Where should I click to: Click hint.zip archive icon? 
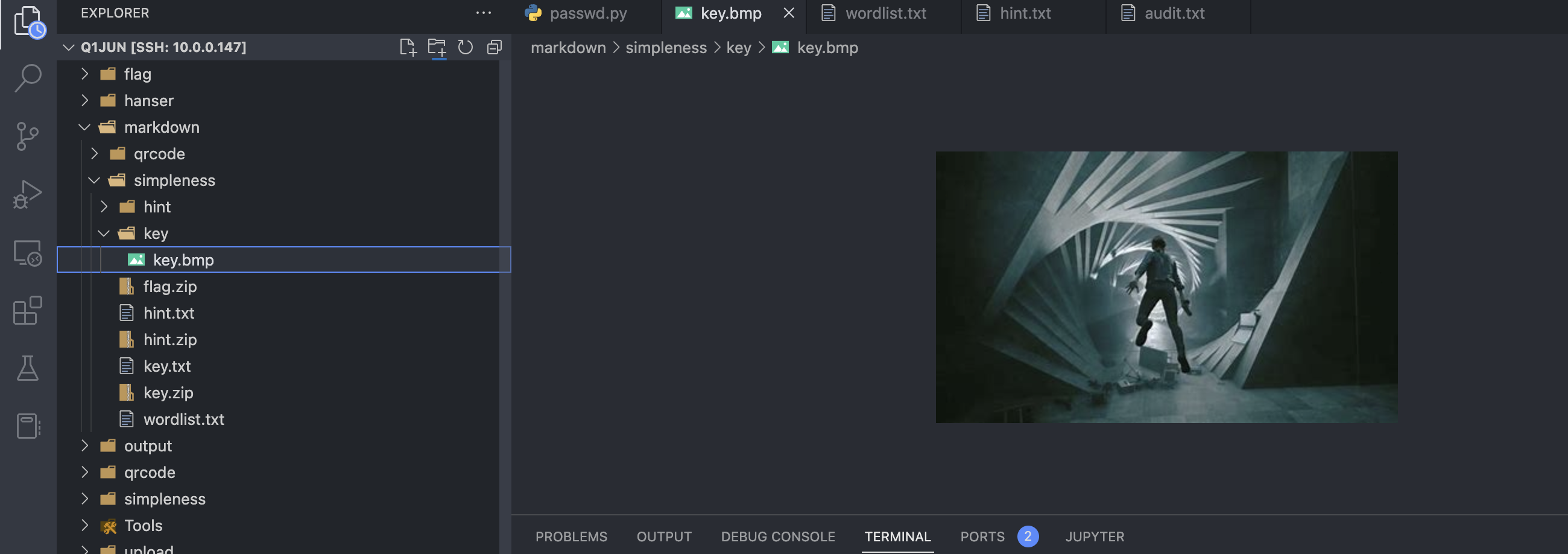tap(127, 339)
